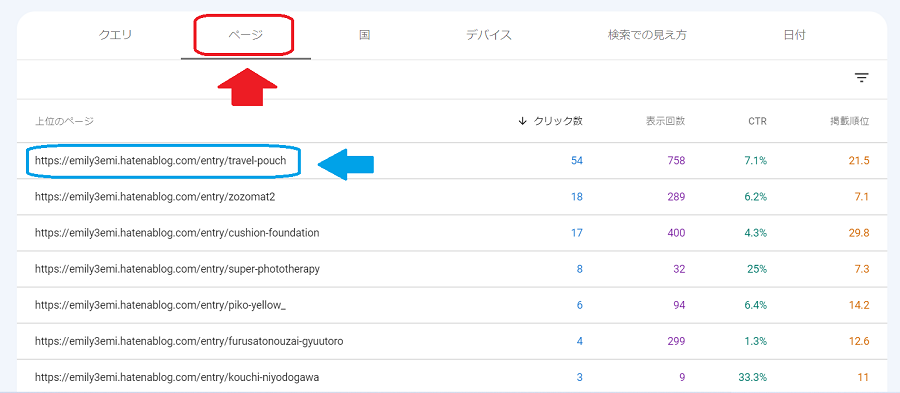The height and width of the screenshot is (393, 900).
Task: Click the 7.1% CTR value
Action: point(755,161)
